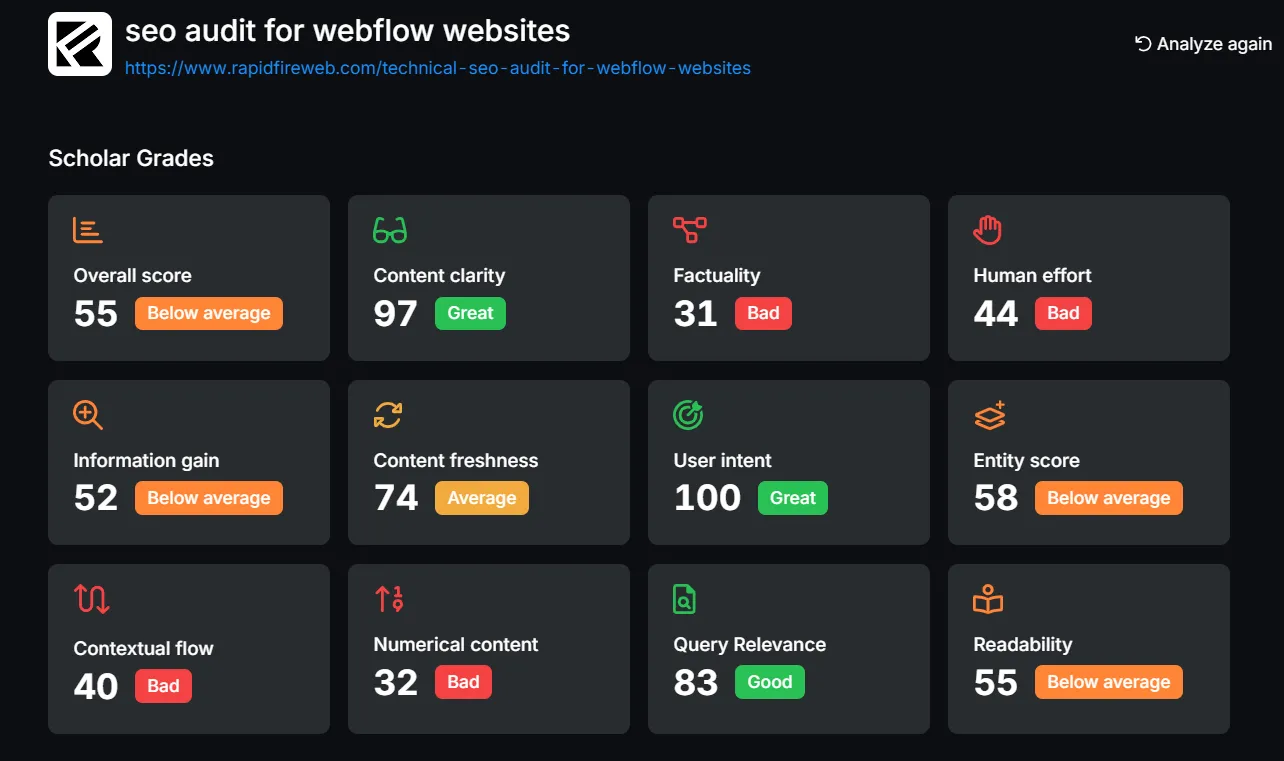Click the Analyze again refresh icon
The image size is (1284, 761).
(1140, 43)
